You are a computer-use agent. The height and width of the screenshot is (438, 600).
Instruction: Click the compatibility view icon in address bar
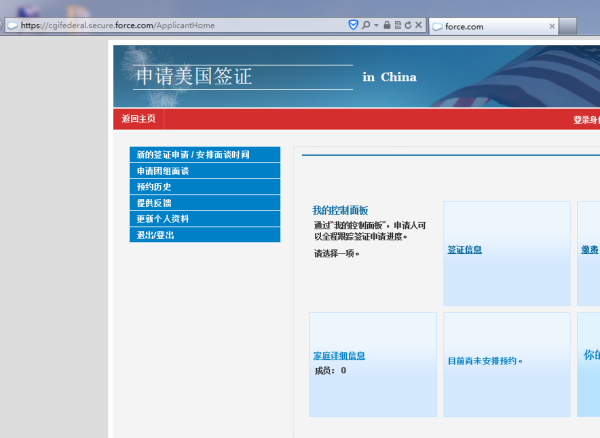[398, 25]
